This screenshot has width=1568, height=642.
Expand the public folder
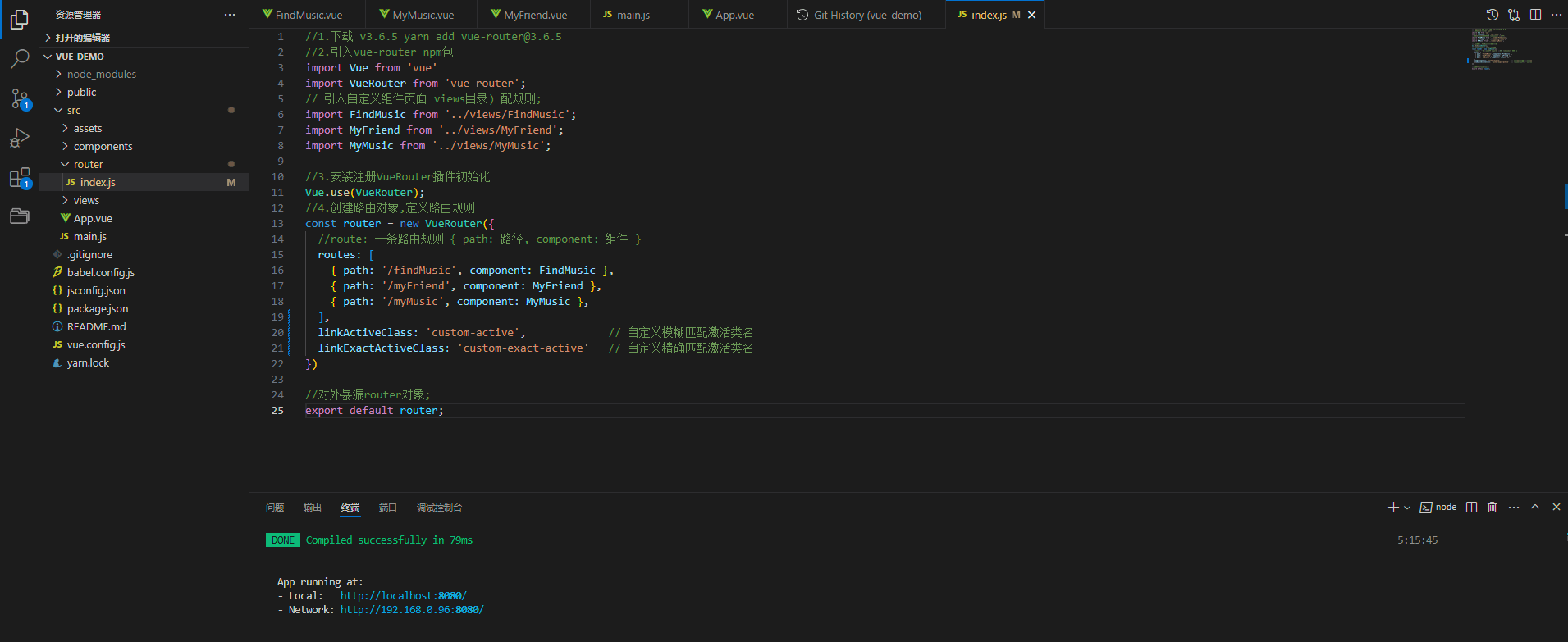pos(144,93)
